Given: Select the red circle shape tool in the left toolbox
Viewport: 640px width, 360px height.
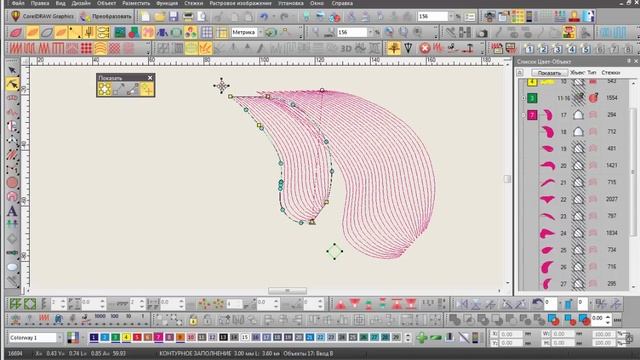Looking at the screenshot, I should pyautogui.click(x=12, y=182).
